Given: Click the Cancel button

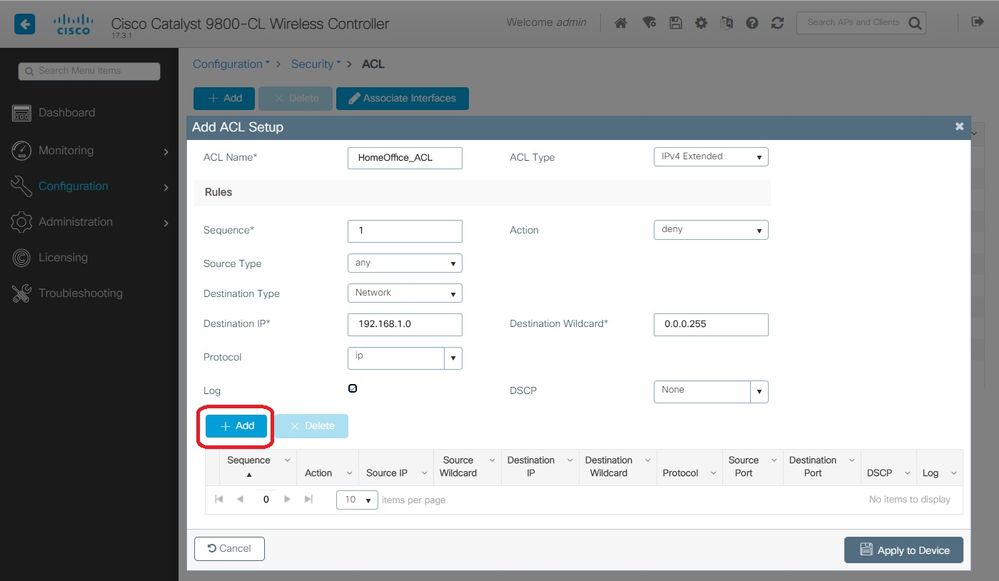Looking at the screenshot, I should (x=229, y=549).
